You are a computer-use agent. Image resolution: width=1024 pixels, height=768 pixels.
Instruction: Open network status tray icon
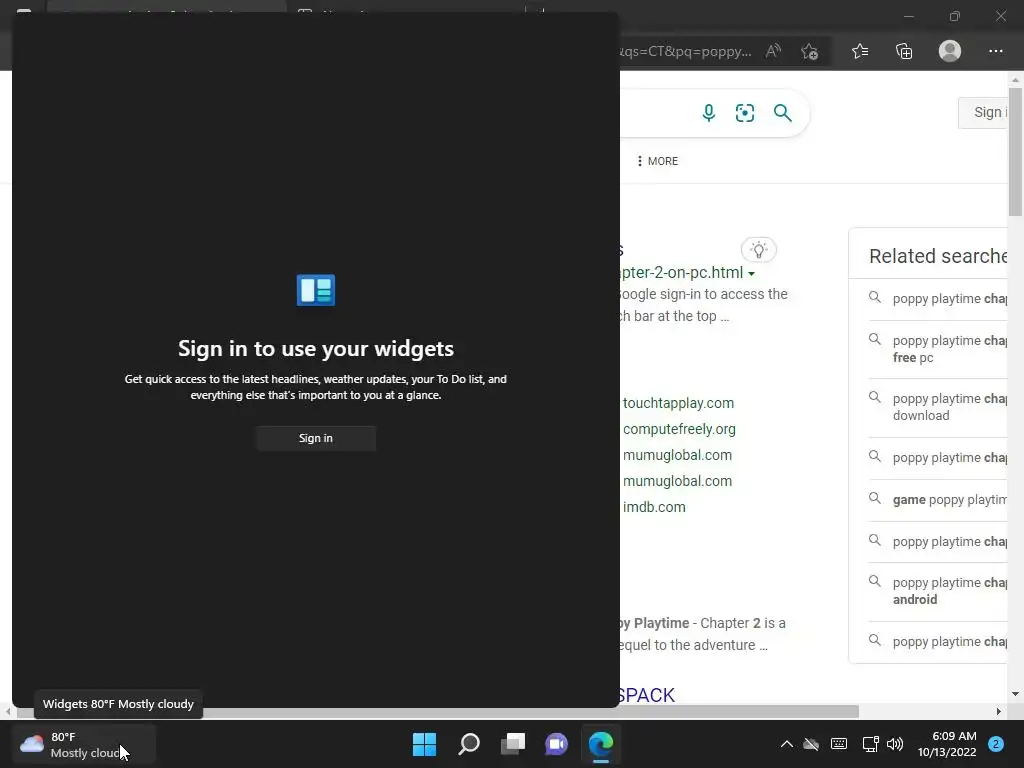[x=870, y=744]
